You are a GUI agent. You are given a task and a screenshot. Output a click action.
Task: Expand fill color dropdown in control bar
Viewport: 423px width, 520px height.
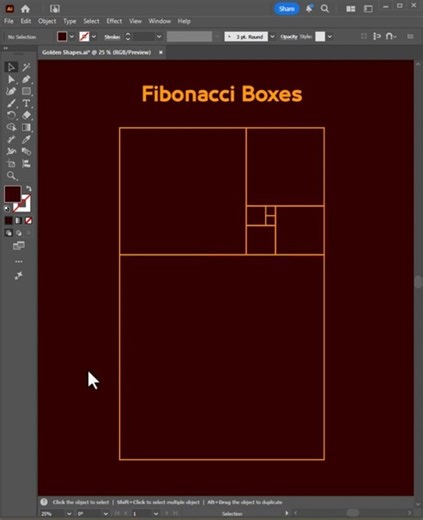tap(72, 37)
